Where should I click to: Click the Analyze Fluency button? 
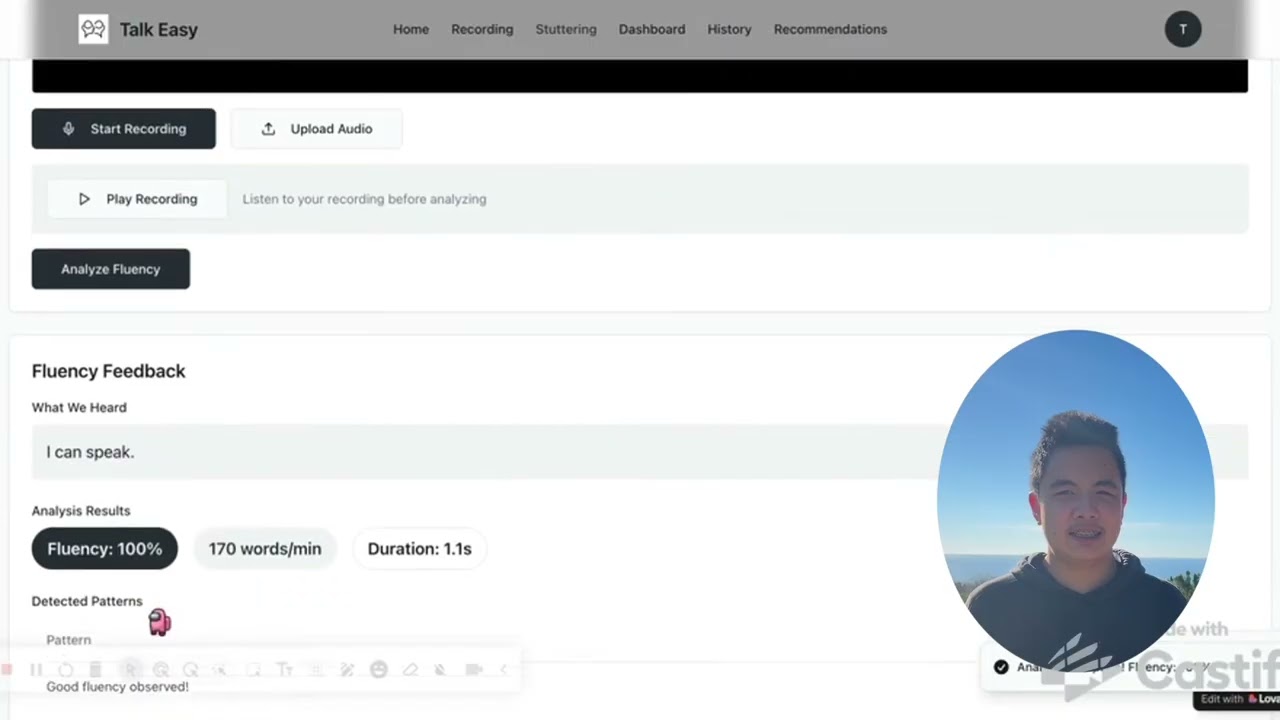110,269
